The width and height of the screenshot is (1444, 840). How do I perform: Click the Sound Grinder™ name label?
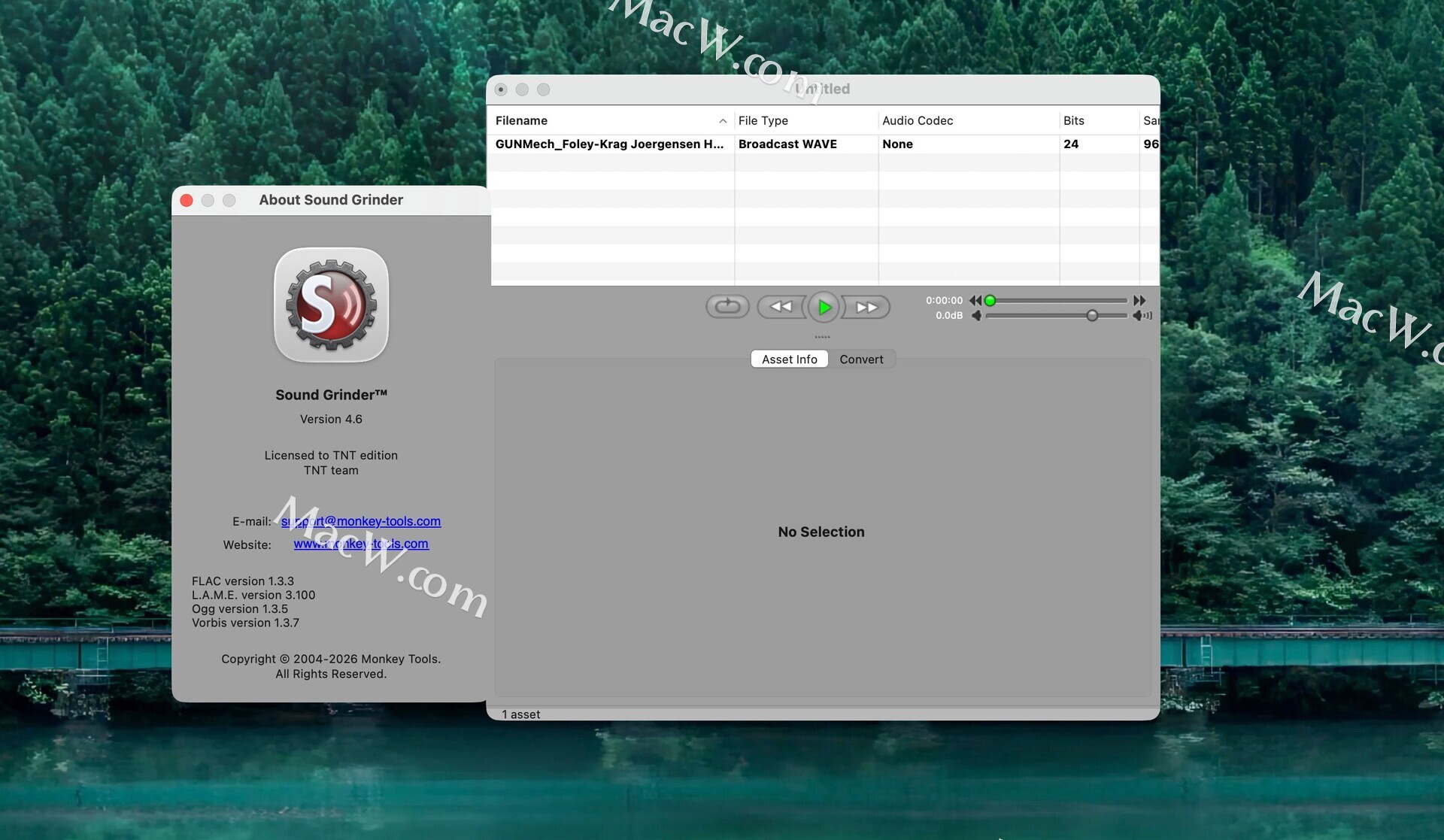click(331, 395)
